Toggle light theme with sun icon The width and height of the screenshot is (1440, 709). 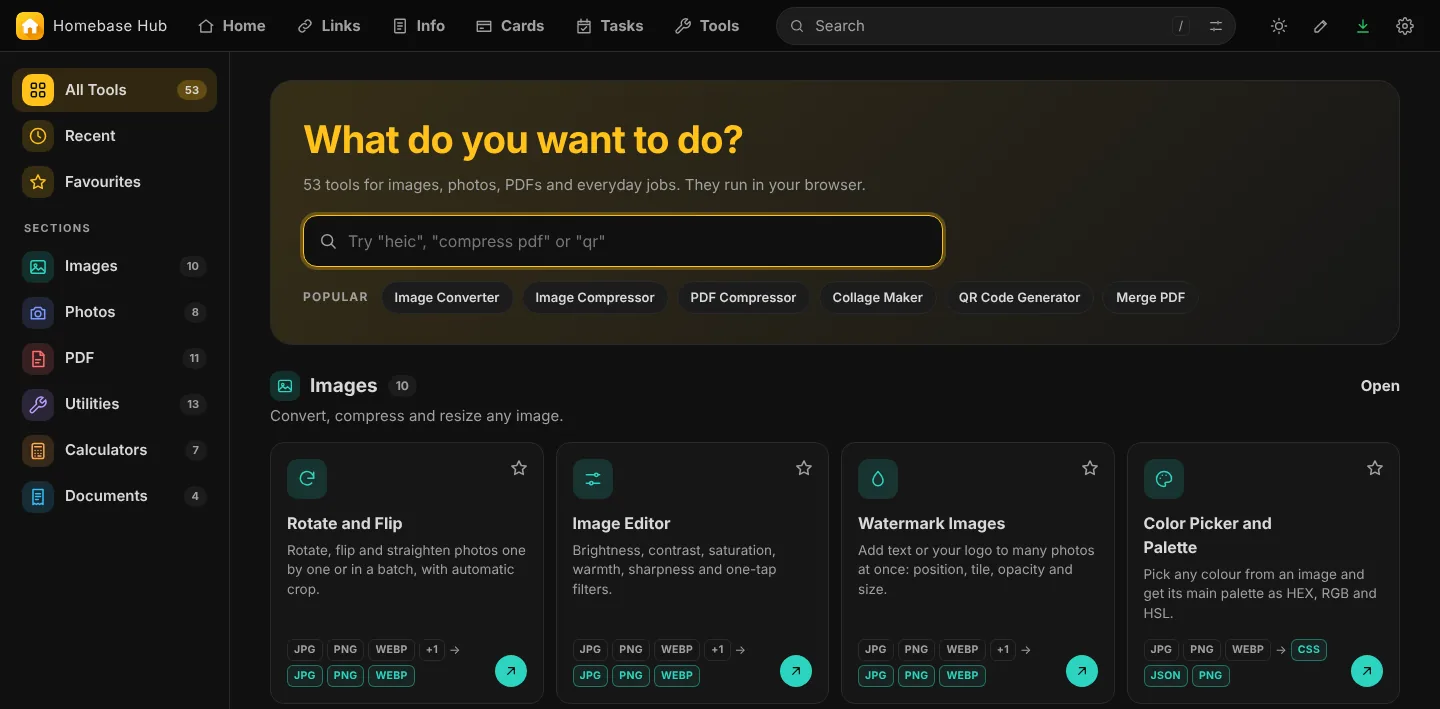pyautogui.click(x=1279, y=26)
